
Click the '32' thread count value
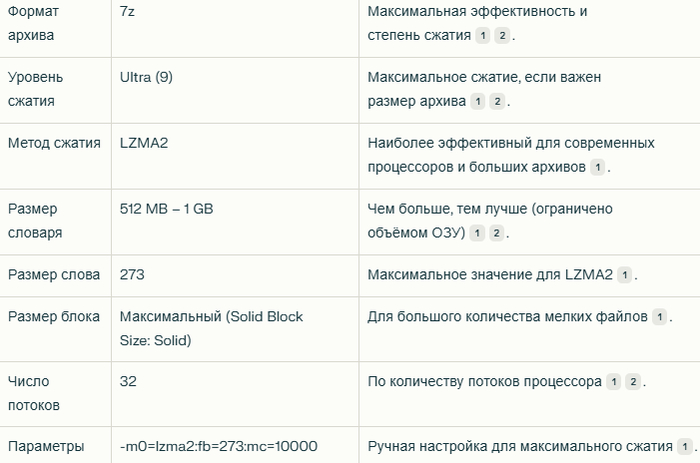tap(128, 381)
